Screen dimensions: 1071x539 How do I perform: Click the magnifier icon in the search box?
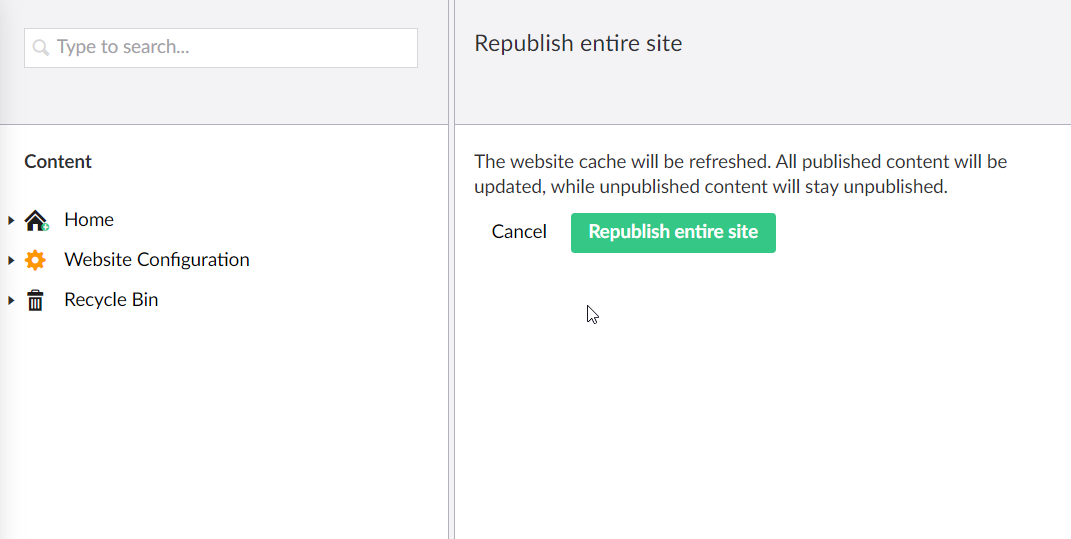[x=40, y=48]
